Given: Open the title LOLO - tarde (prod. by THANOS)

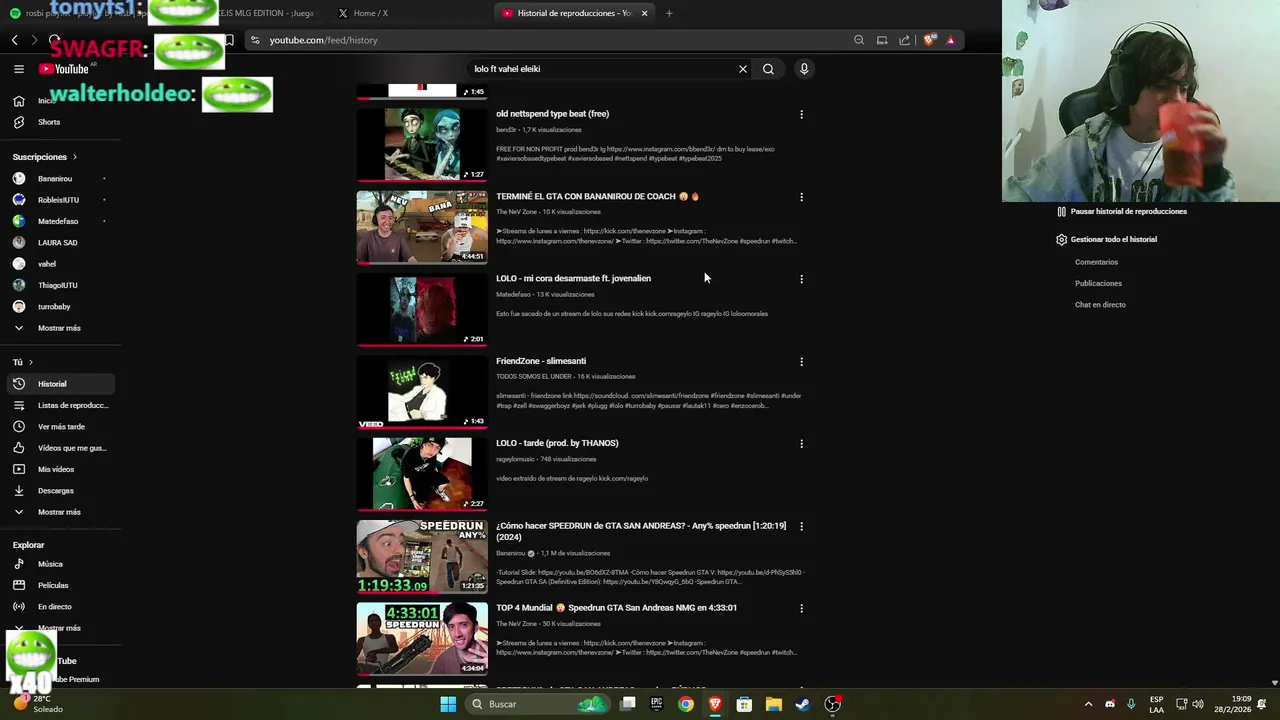Looking at the screenshot, I should coord(557,443).
